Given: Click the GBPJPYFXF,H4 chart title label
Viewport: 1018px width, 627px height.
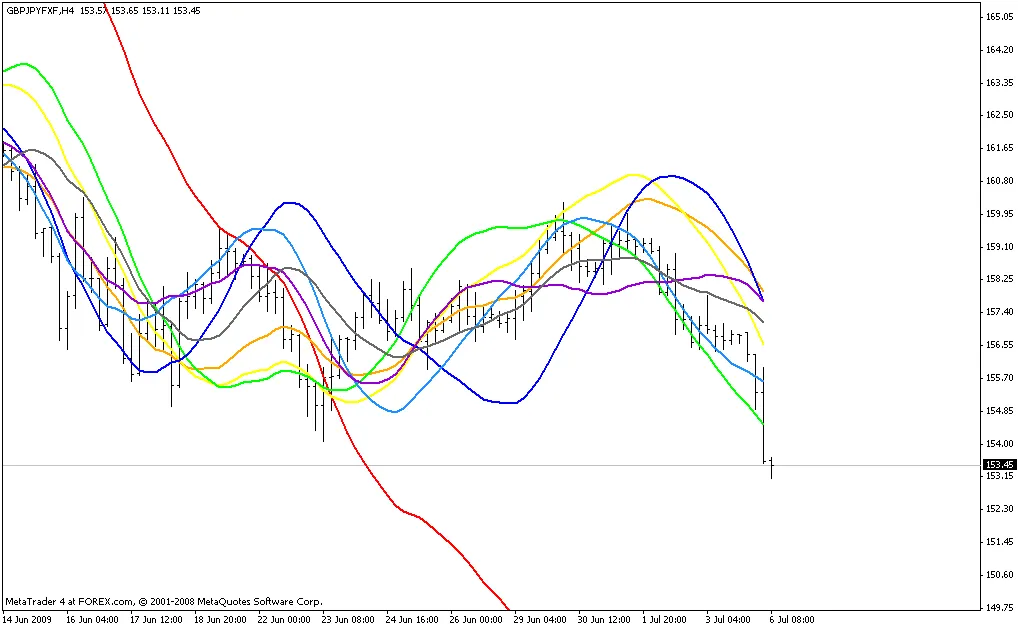Looking at the screenshot, I should pos(40,10).
